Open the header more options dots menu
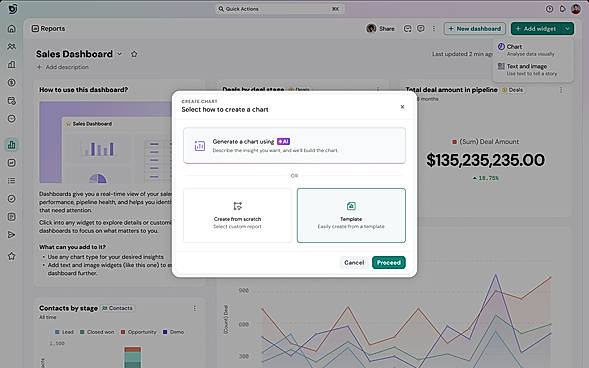 click(434, 29)
